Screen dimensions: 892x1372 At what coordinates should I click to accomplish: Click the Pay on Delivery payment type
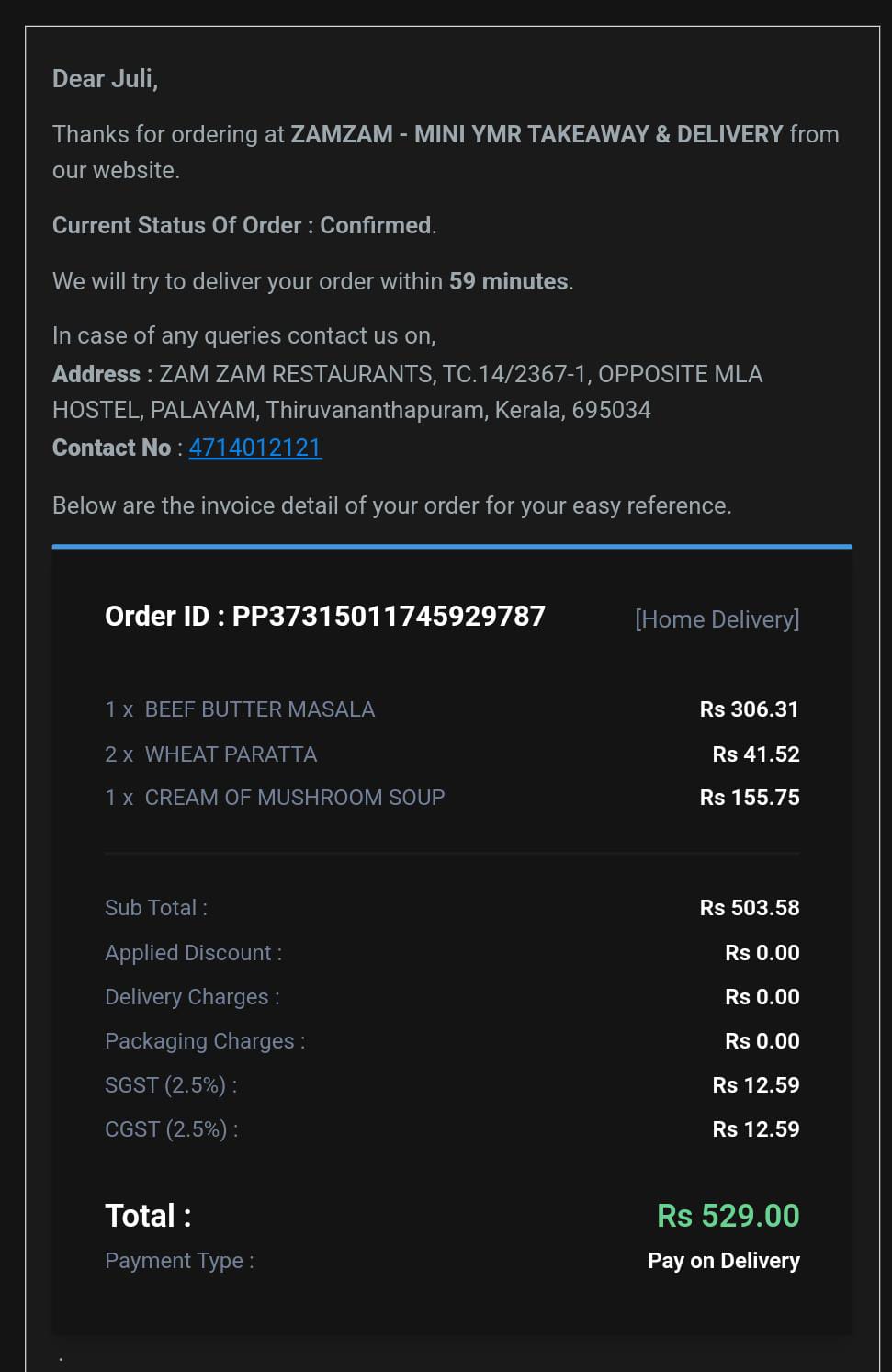click(x=724, y=1261)
